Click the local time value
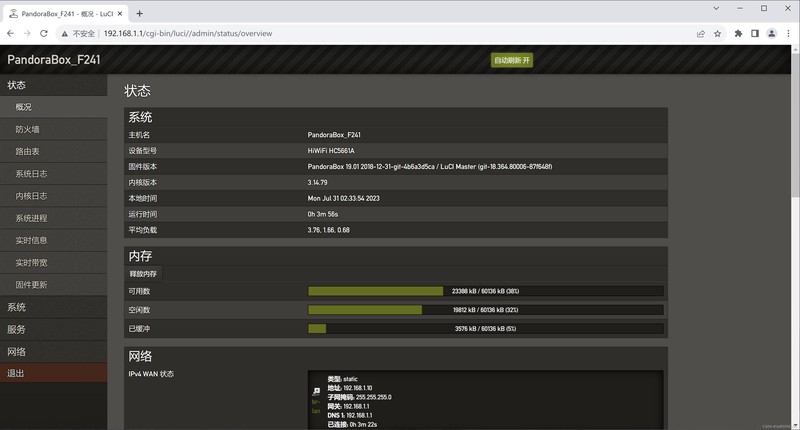Image resolution: width=800 pixels, height=430 pixels. (343, 198)
